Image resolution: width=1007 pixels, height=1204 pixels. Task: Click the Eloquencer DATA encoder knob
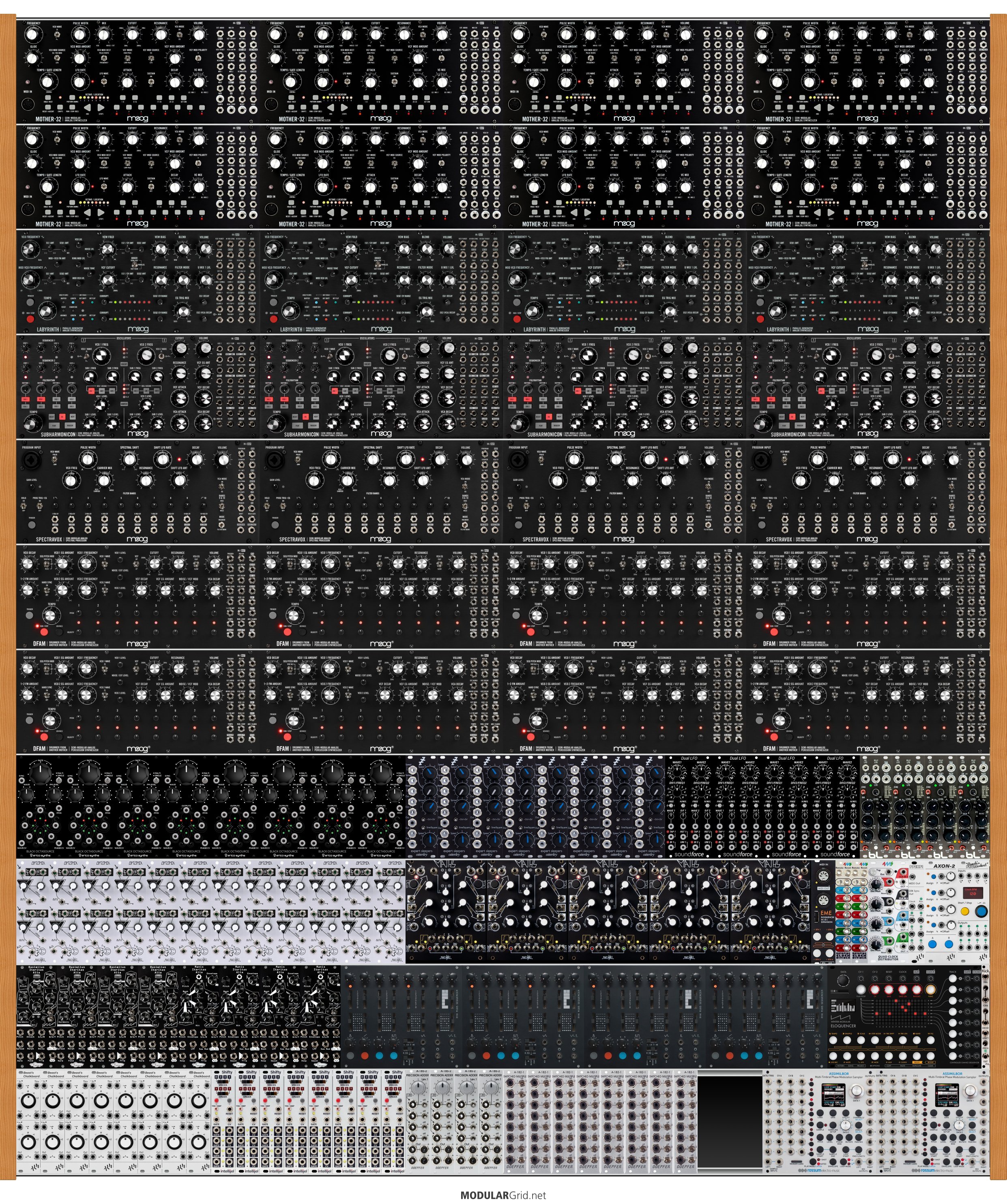tap(844, 980)
